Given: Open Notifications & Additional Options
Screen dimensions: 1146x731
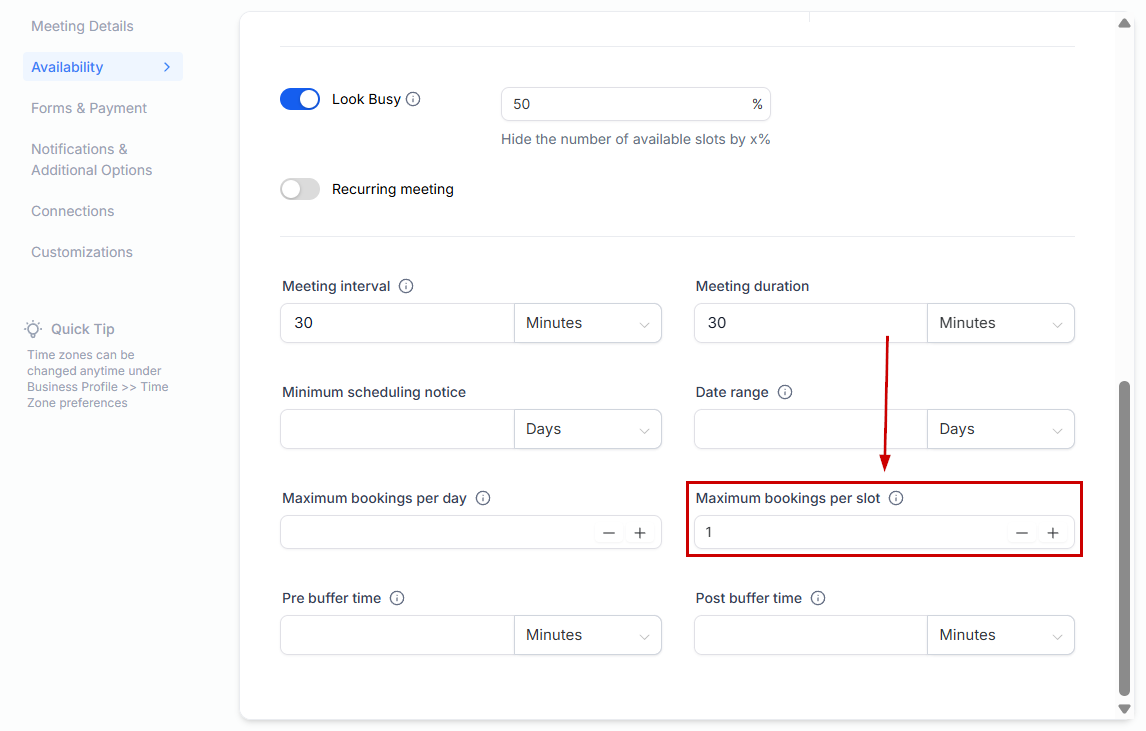Looking at the screenshot, I should coord(92,159).
